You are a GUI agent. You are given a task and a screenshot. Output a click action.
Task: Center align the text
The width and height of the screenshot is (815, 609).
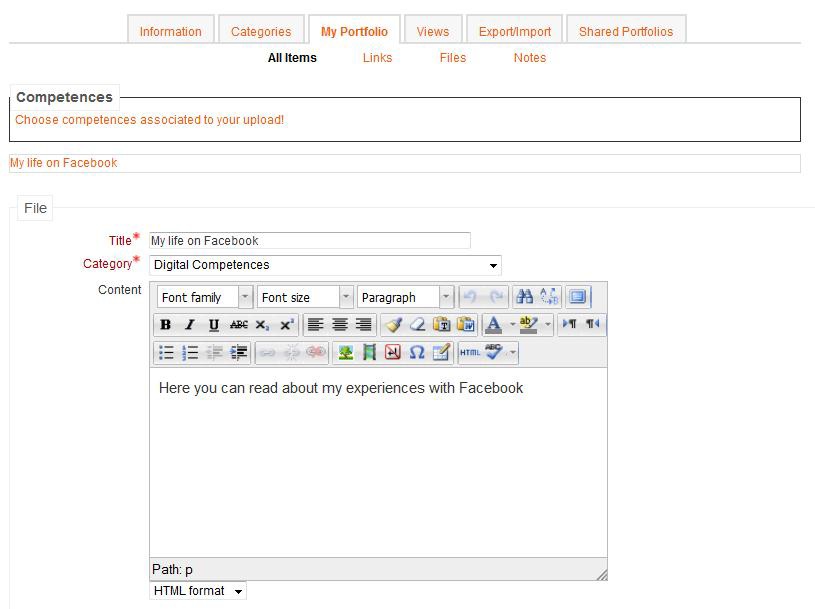340,325
